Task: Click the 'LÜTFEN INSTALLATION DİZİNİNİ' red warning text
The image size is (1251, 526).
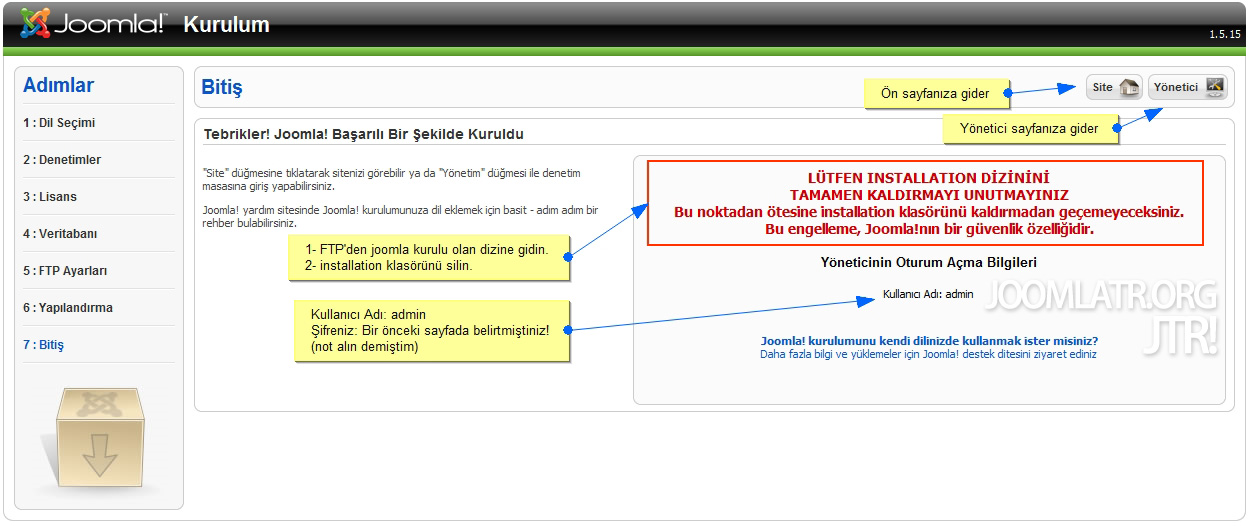Action: (929, 178)
